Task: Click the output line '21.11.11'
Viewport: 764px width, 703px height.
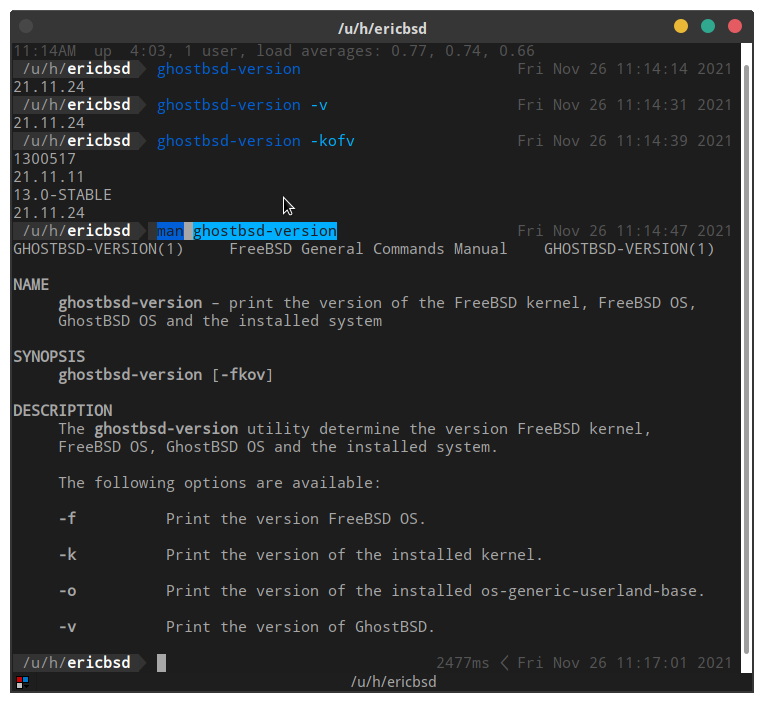Action: click(49, 177)
